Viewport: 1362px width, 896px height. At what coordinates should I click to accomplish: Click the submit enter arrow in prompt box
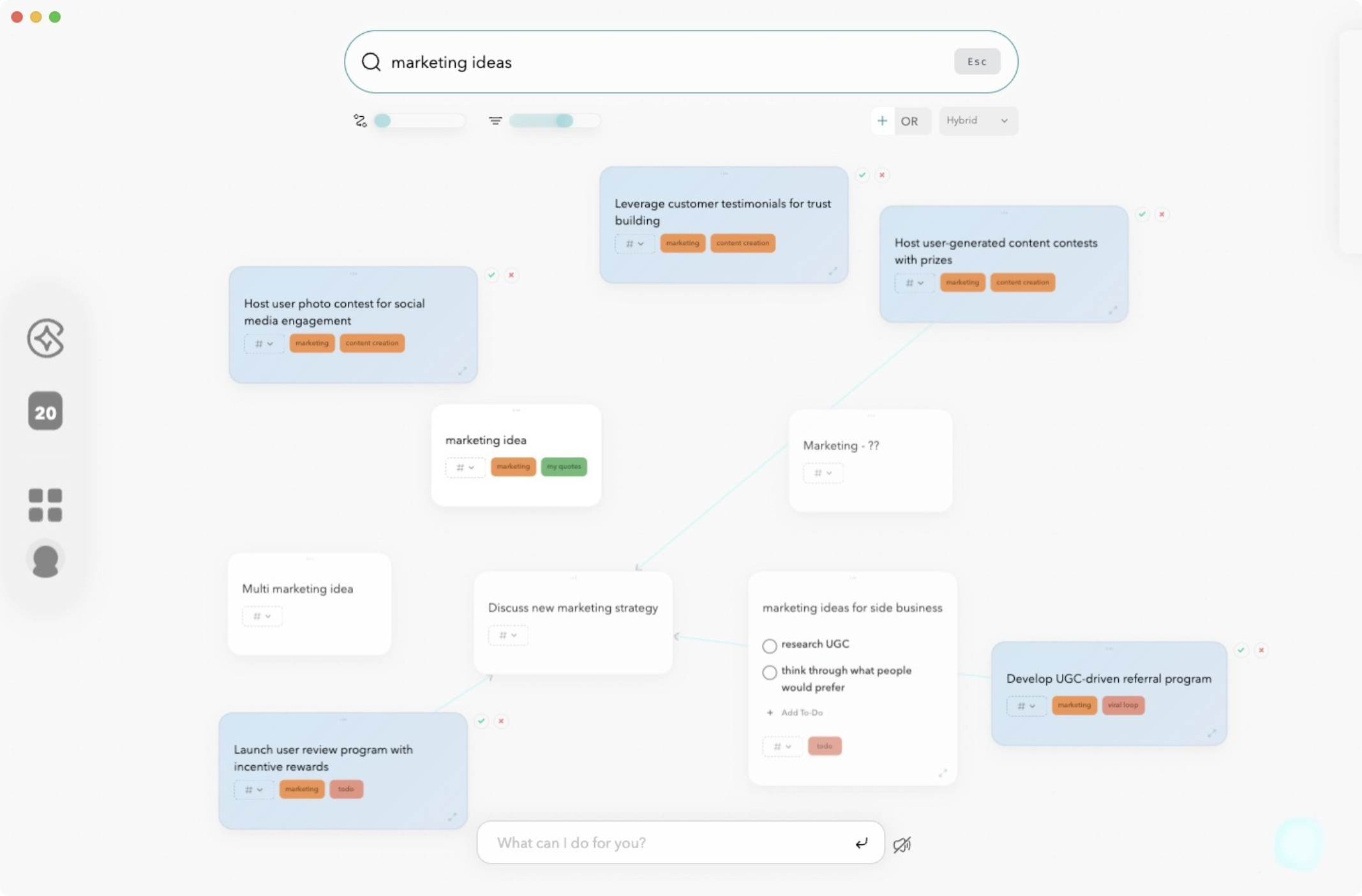(x=862, y=844)
